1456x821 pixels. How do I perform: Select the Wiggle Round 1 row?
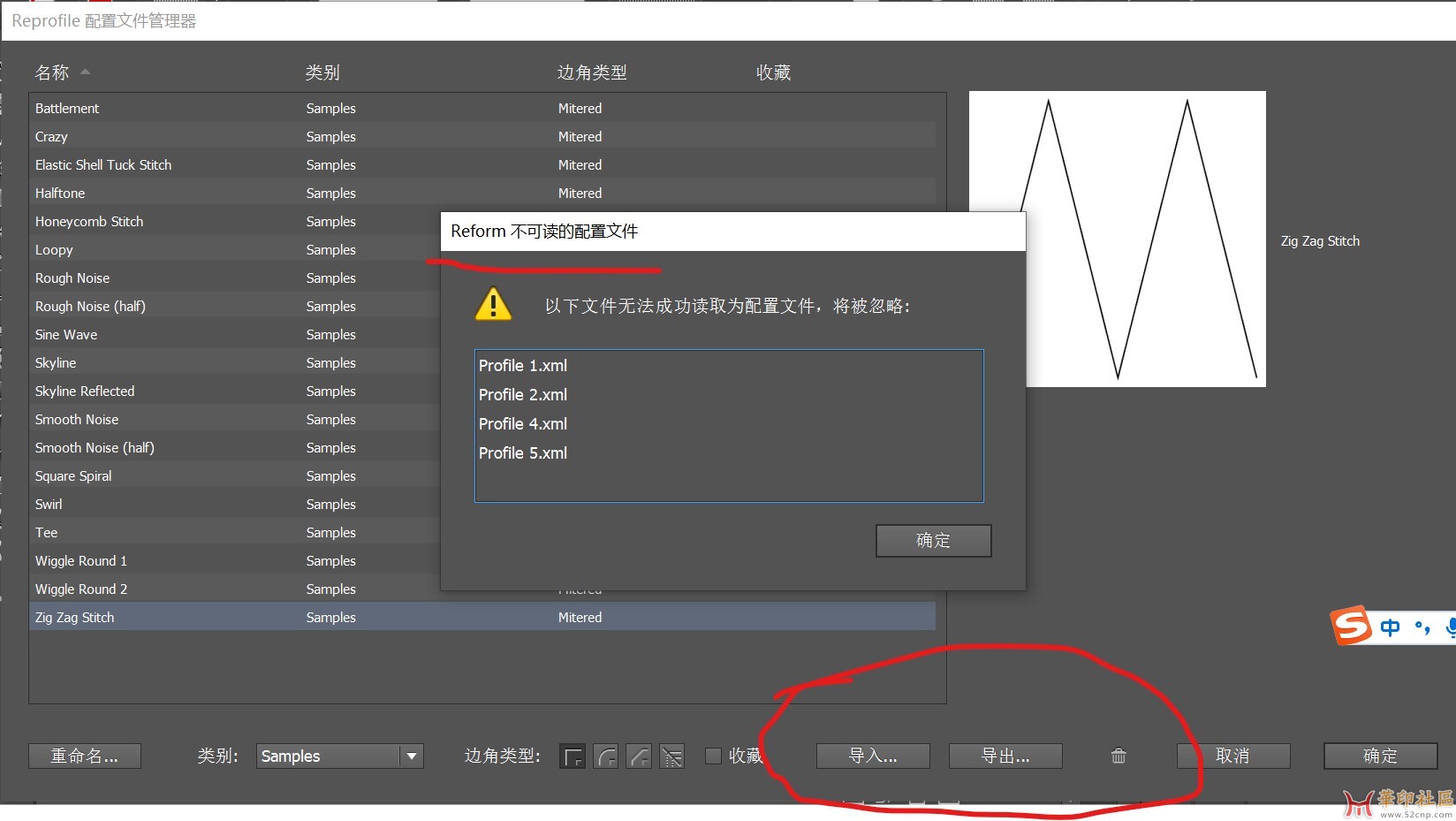pos(235,560)
